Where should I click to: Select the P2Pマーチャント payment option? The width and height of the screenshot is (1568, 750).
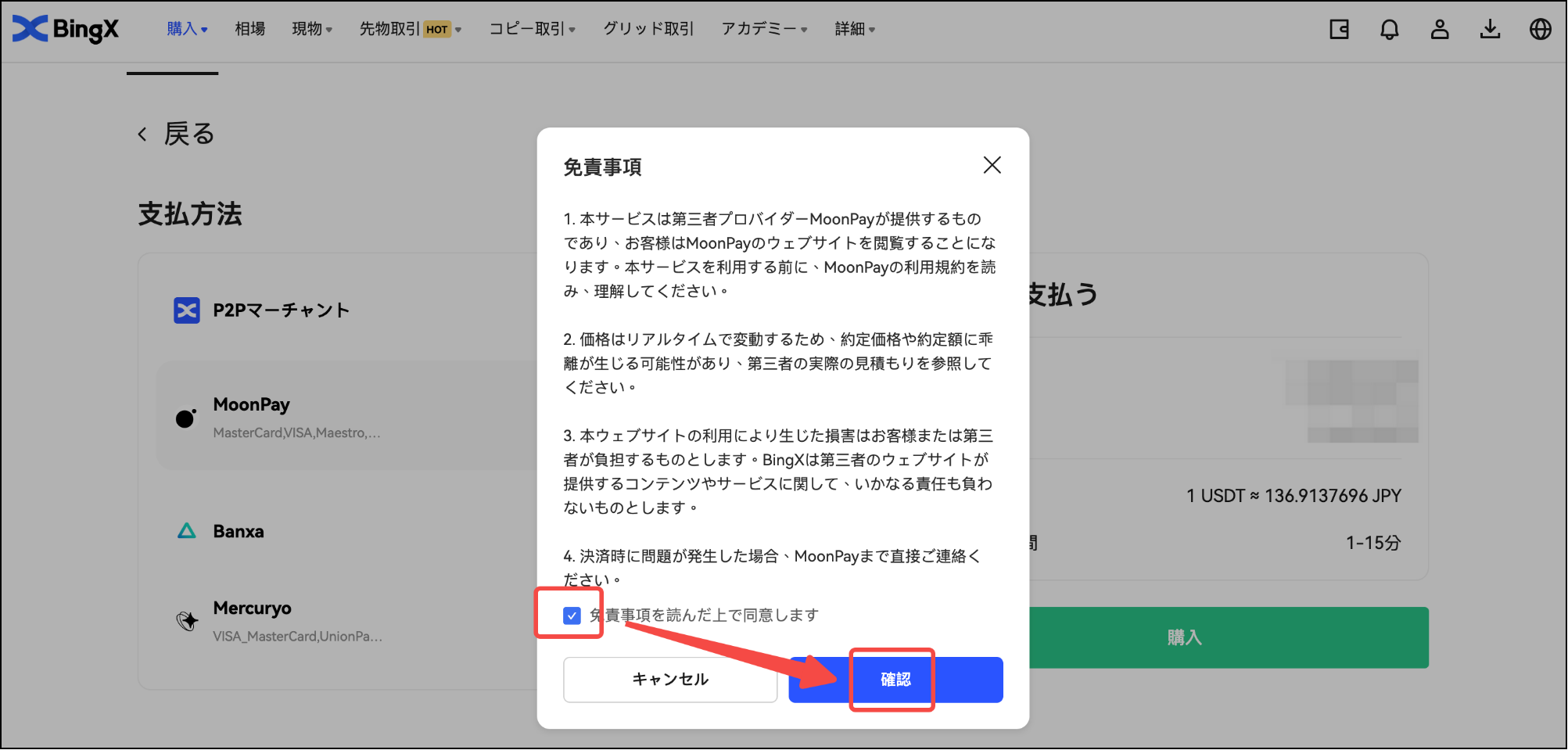point(348,310)
